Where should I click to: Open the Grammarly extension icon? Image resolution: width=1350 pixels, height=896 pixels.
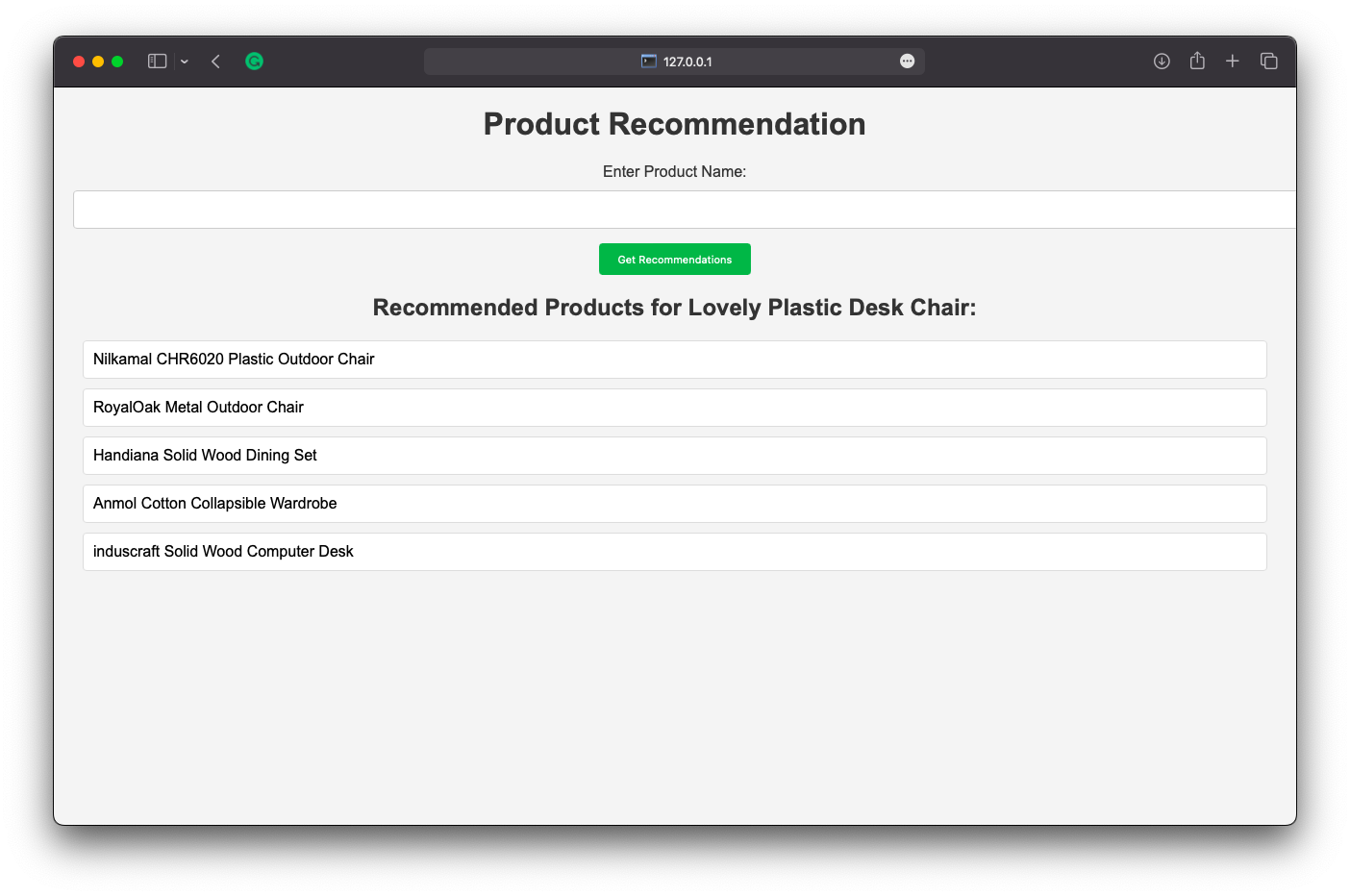tap(254, 62)
